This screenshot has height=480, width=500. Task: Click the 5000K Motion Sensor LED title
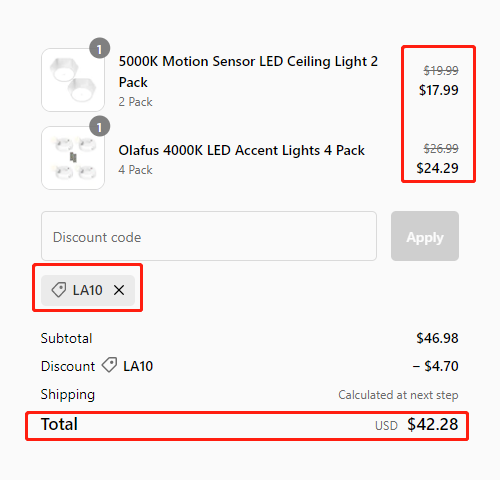pos(248,72)
